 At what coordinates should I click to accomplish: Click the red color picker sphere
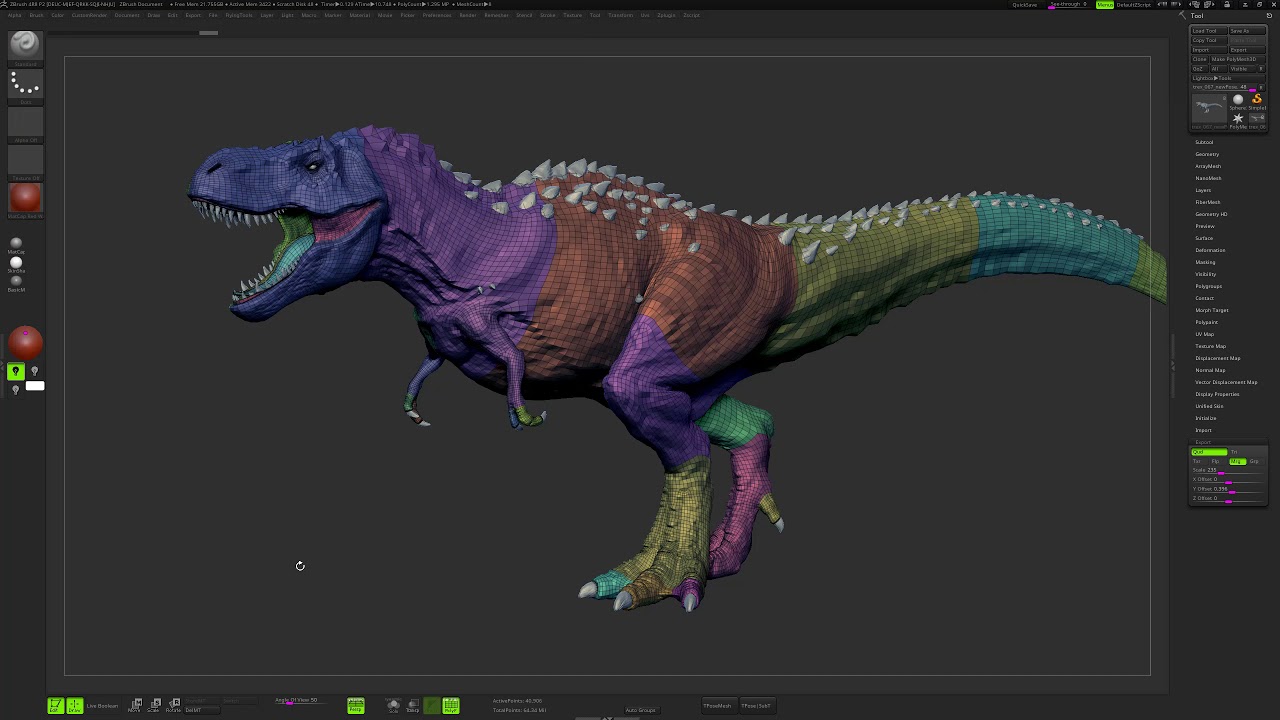(x=25, y=343)
